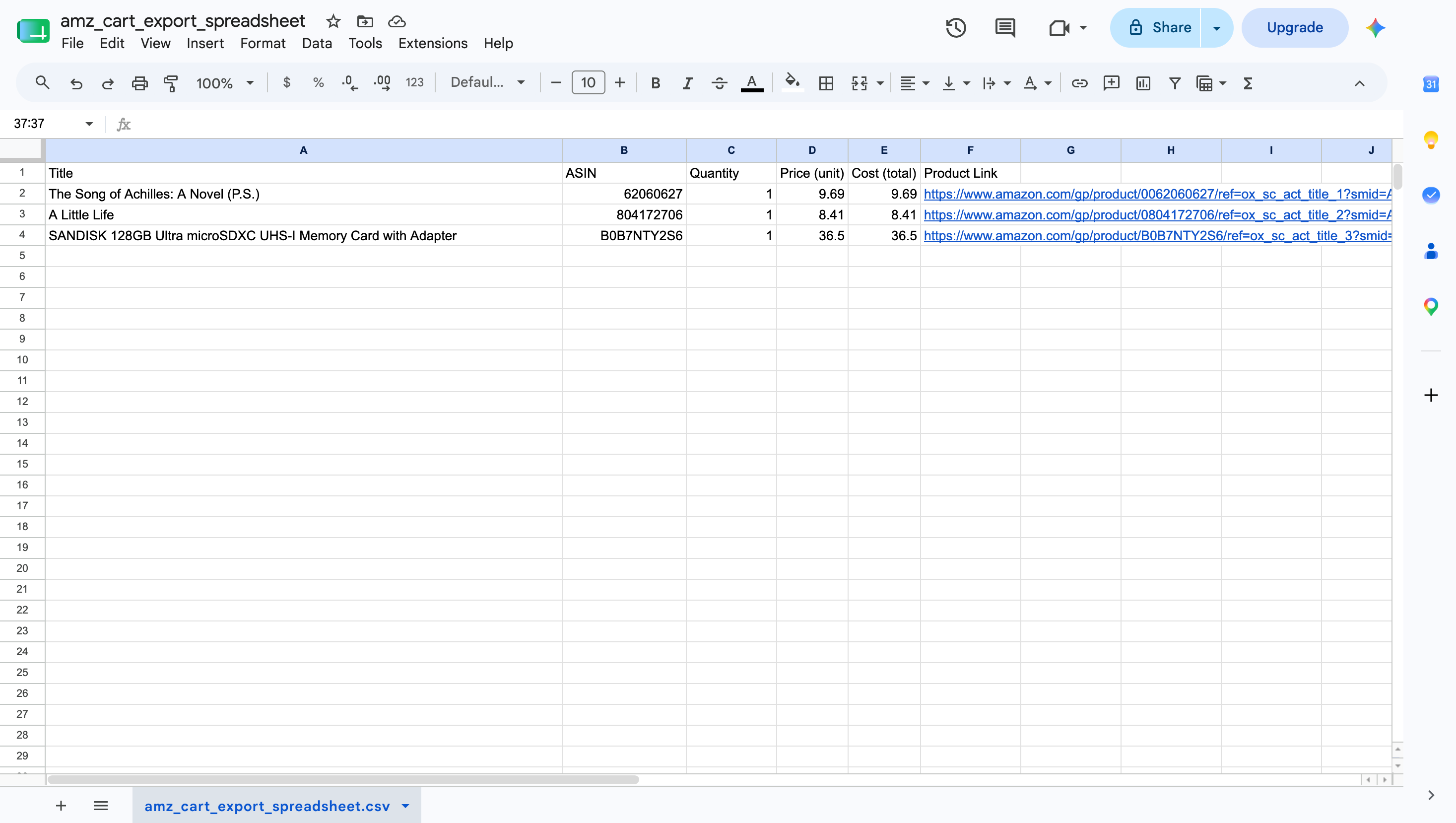Screen dimensions: 1456x823
Task: Format as currency with dollar icon
Action: coord(286,83)
